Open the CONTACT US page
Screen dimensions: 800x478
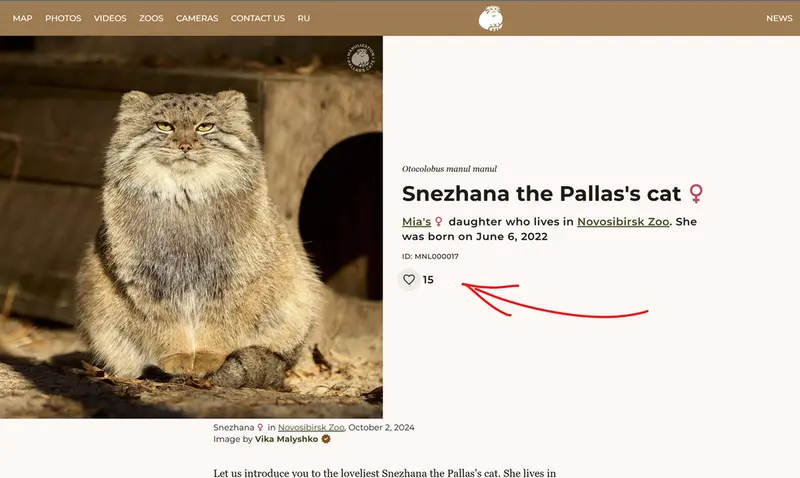point(257,18)
